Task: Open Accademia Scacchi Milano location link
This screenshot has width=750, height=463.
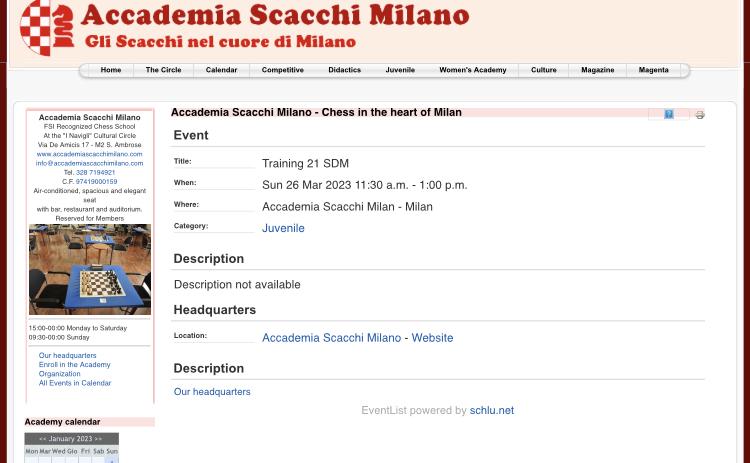Action: pos(331,338)
